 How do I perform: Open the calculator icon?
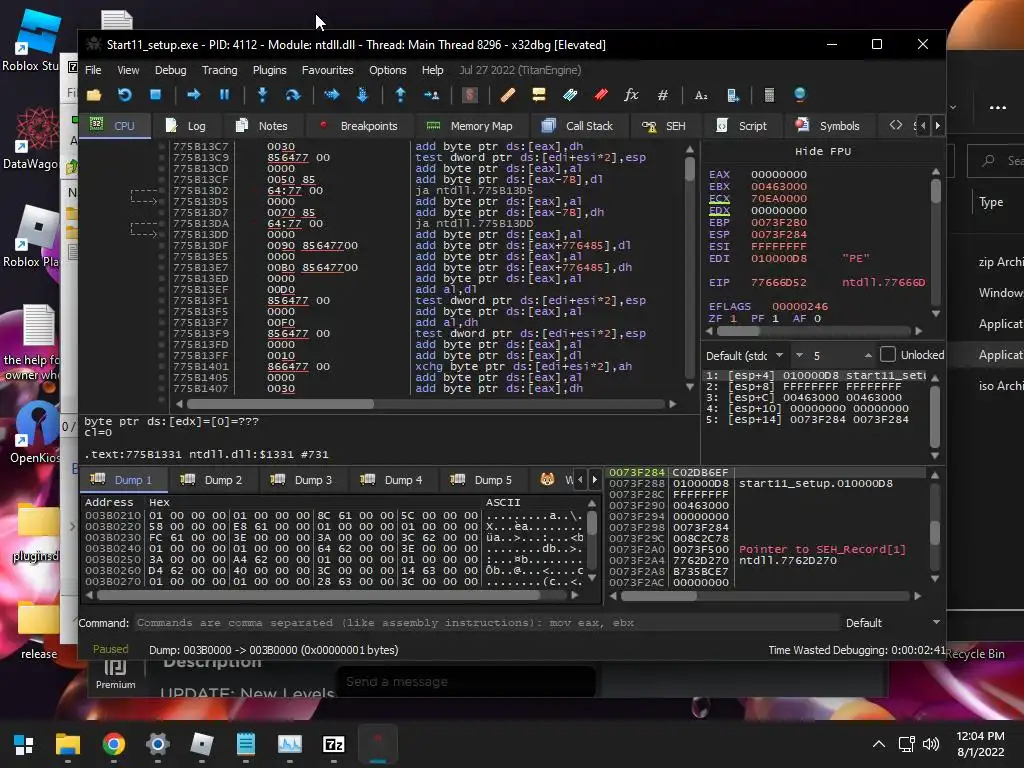(x=769, y=95)
